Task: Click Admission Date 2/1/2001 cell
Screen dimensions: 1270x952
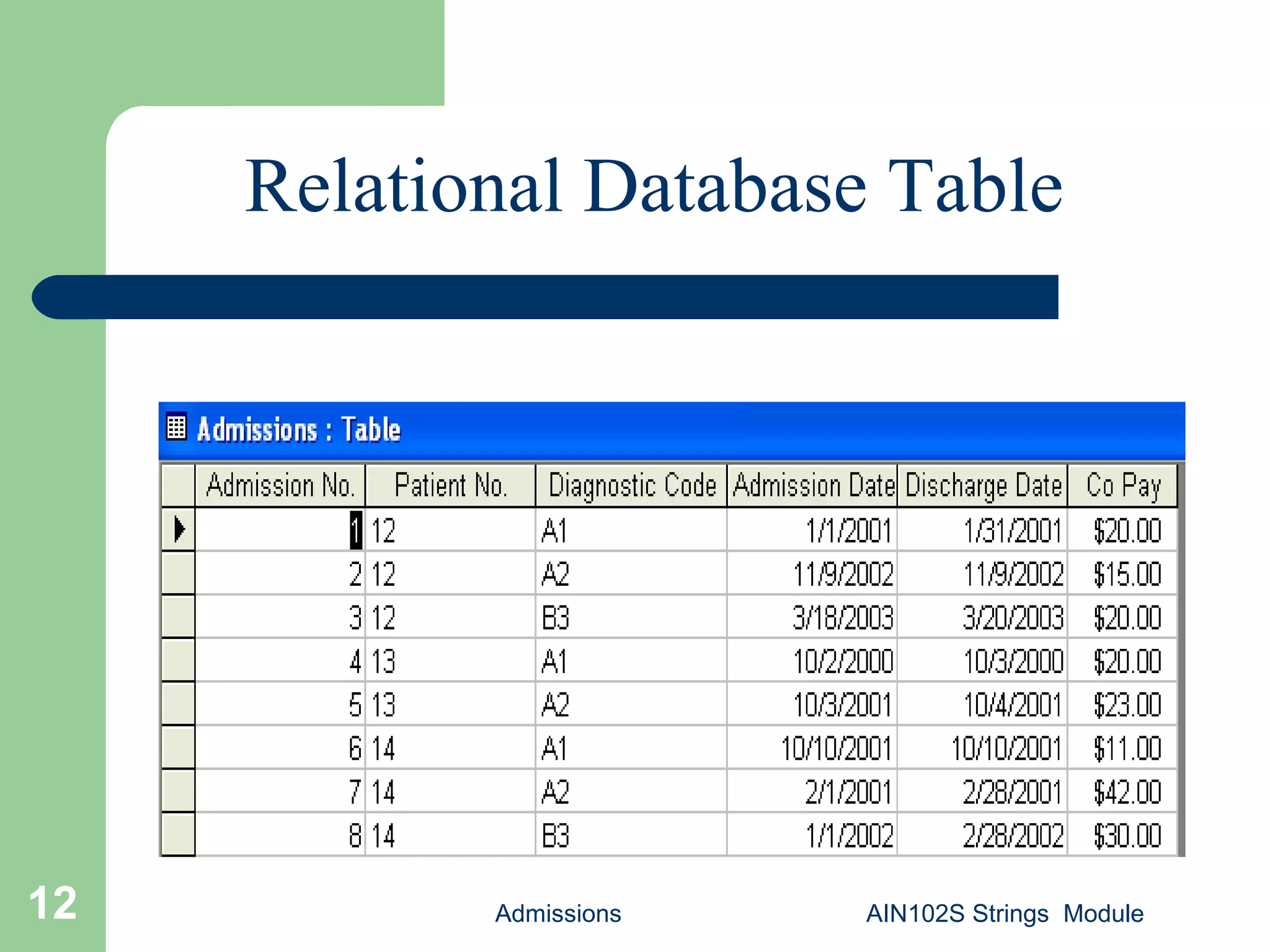Action: tap(812, 791)
